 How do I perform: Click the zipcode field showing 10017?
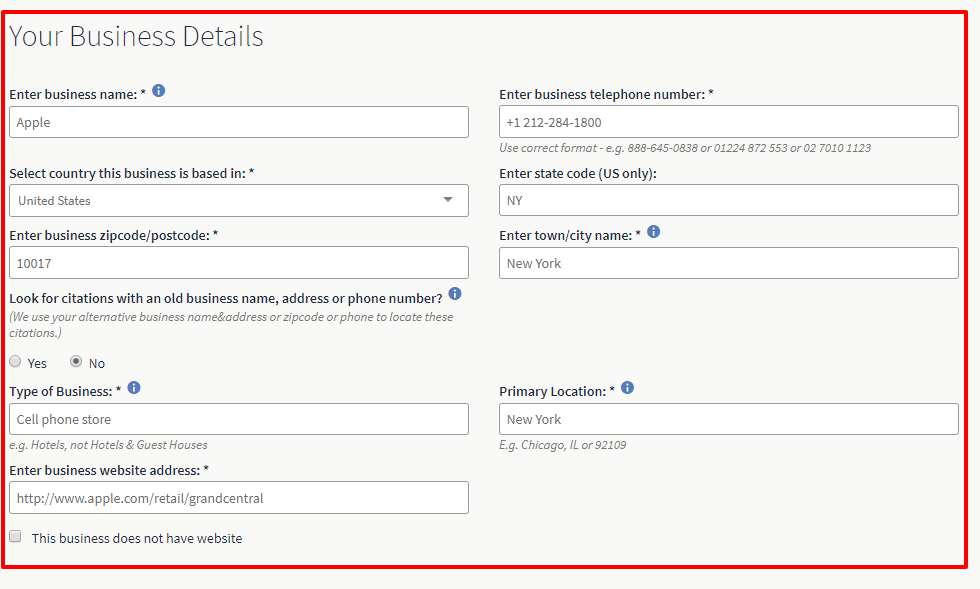click(239, 263)
